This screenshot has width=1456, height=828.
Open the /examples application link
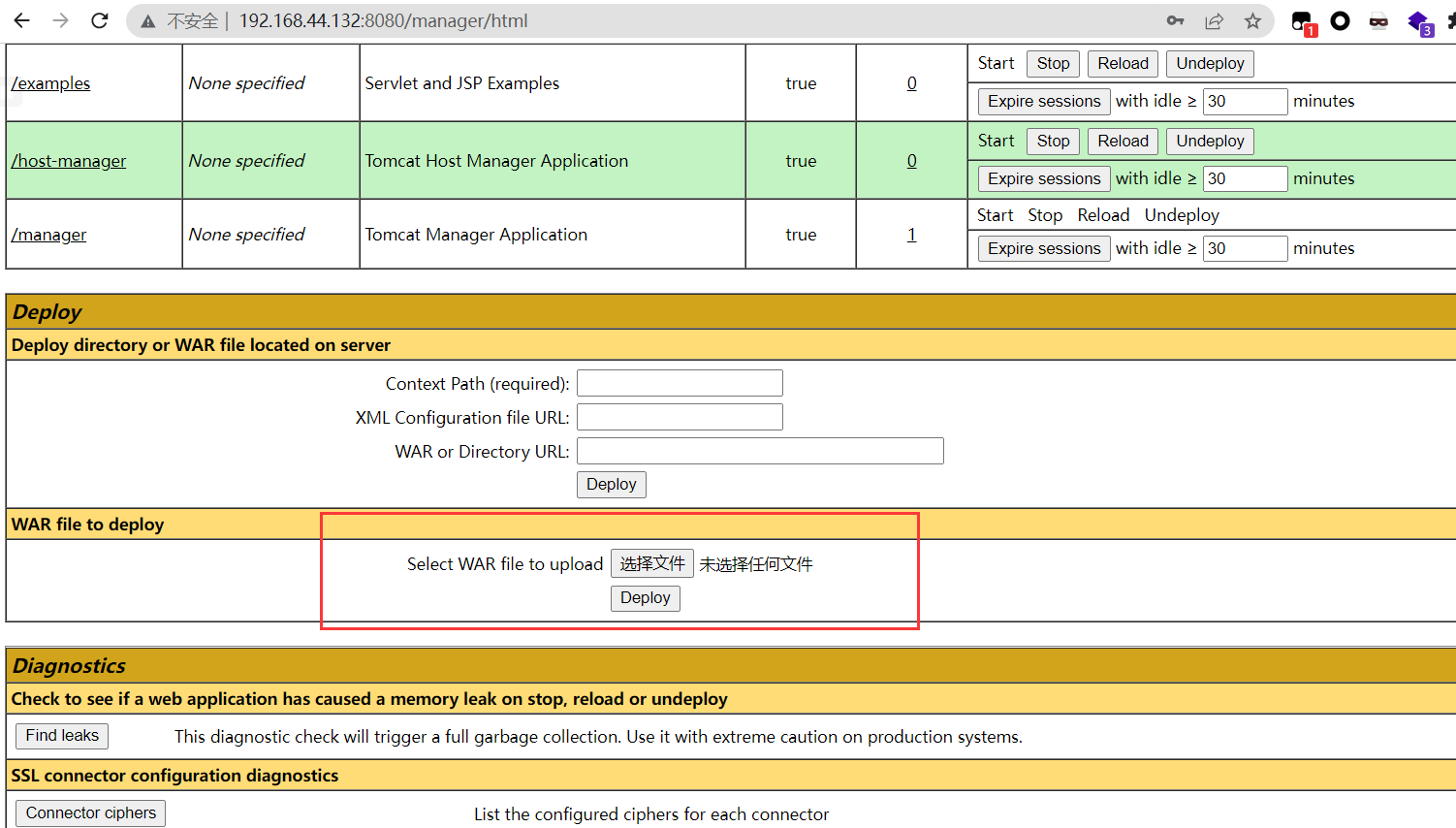[x=50, y=83]
